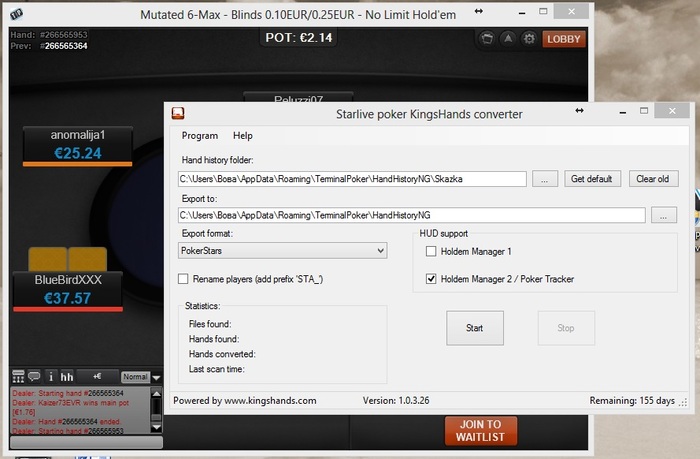This screenshot has height=459, width=700.
Task: Click the chat text input field
Action: [86, 442]
